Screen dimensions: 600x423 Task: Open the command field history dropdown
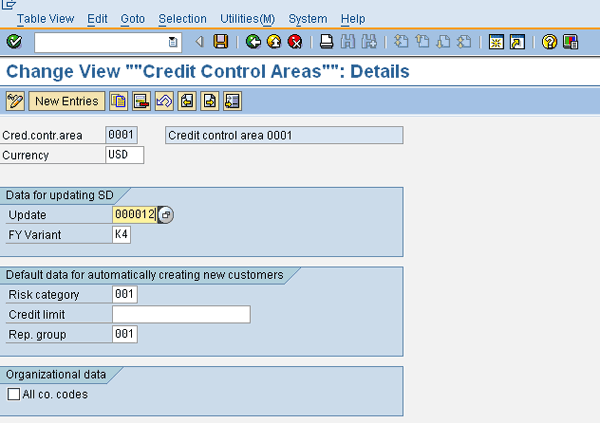(x=173, y=42)
